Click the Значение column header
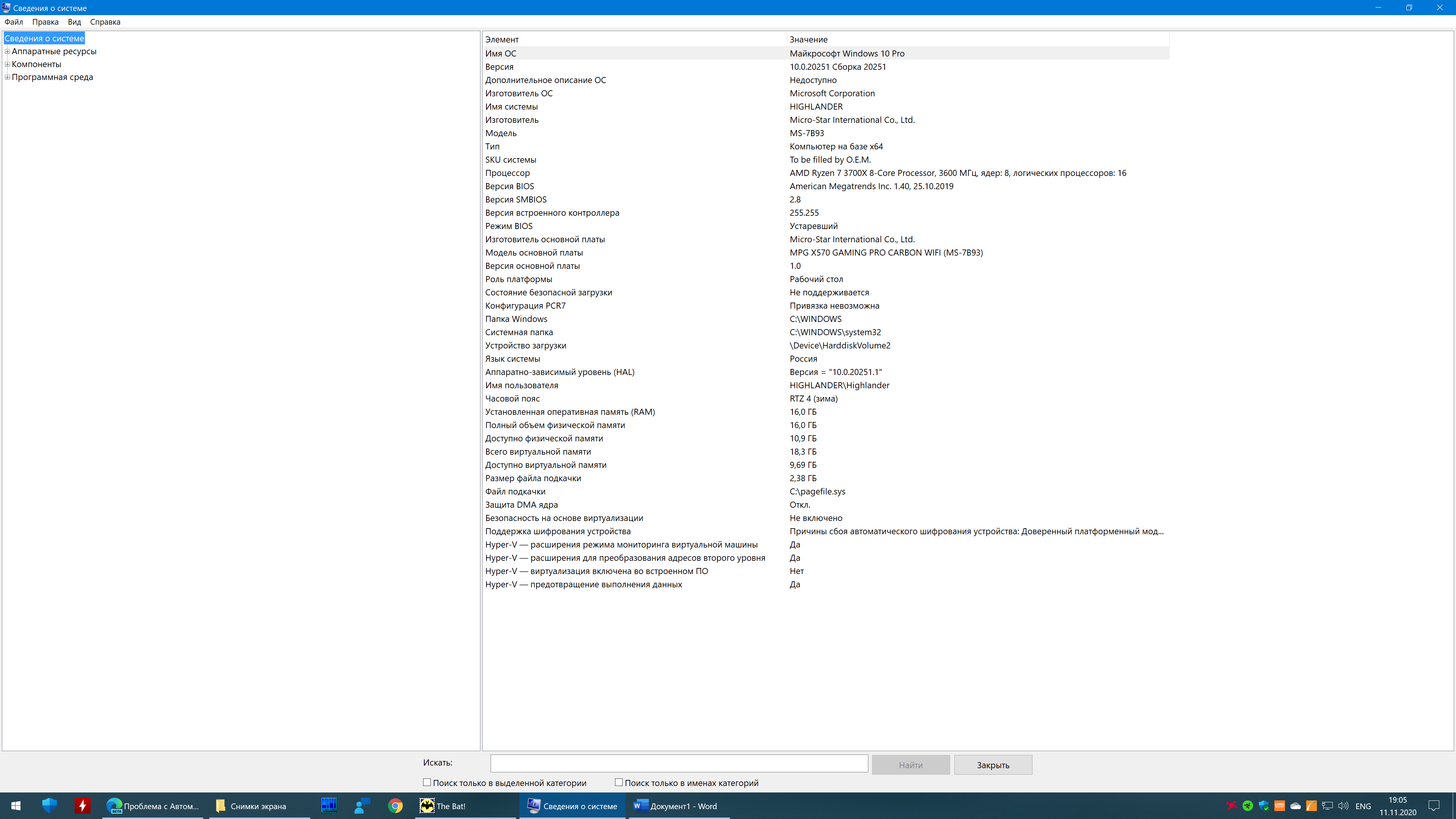1456x819 pixels. (x=978, y=39)
